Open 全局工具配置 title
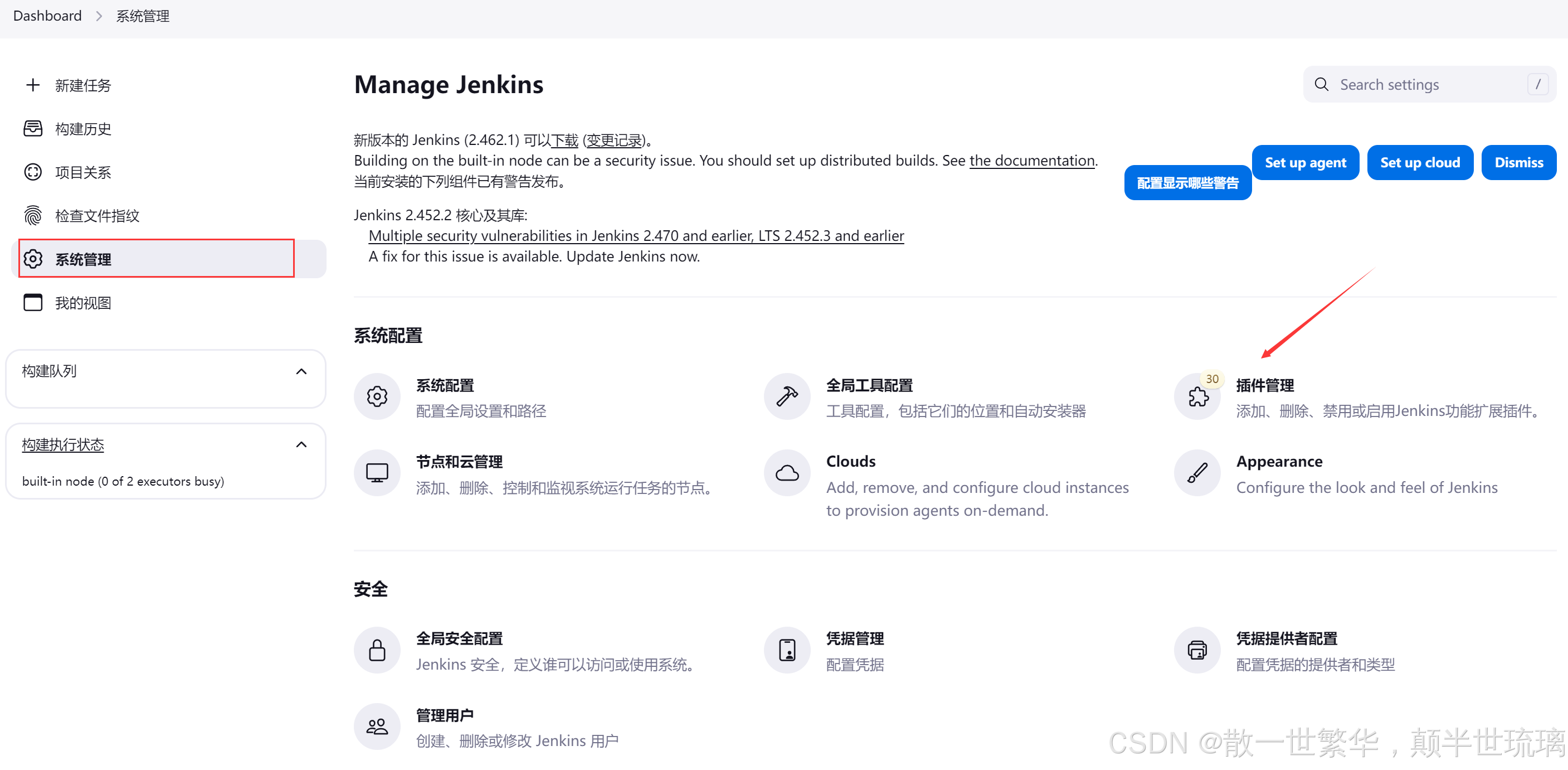 pos(869,386)
